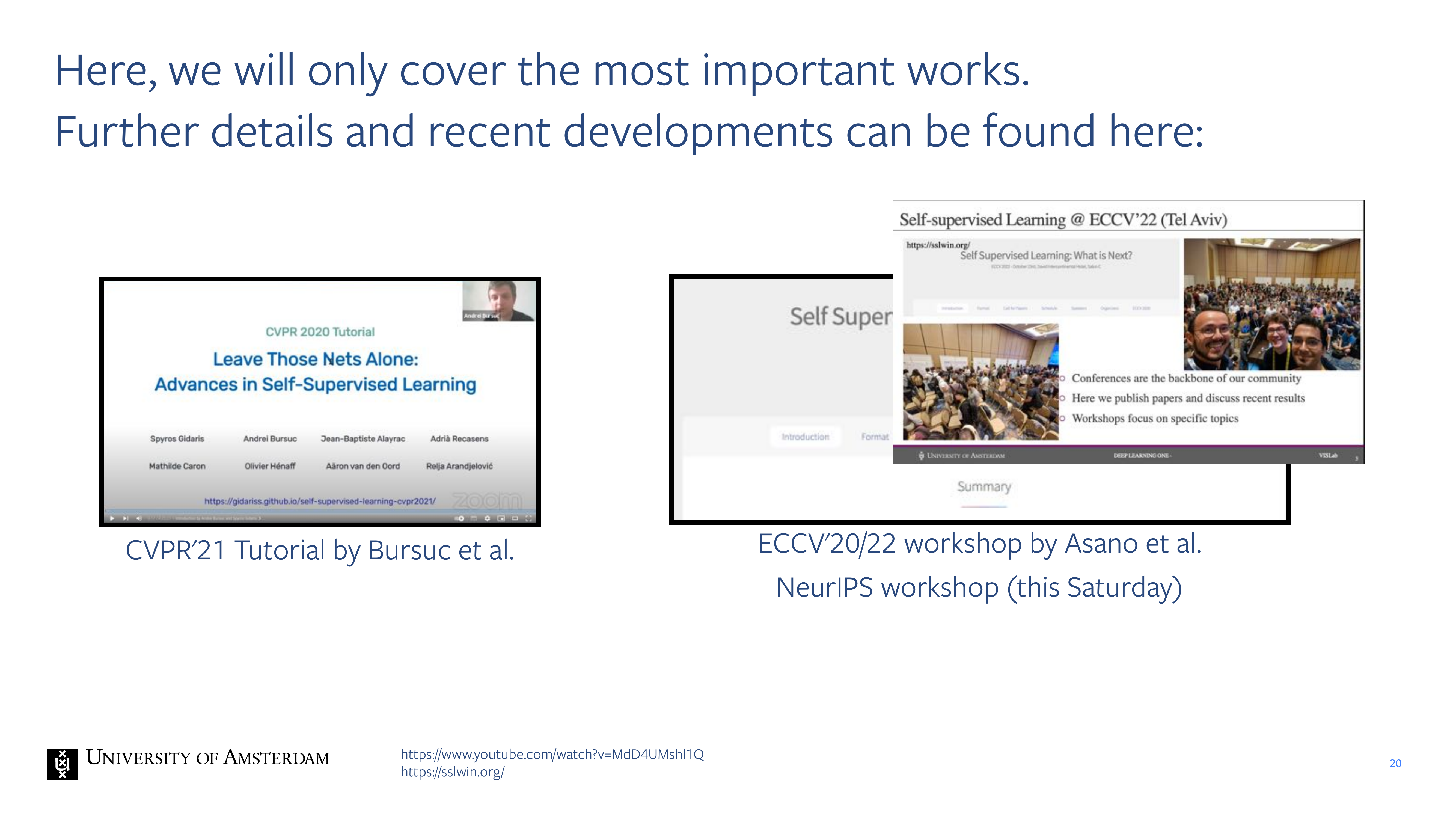Click the Summary heading in workshop page
The image size is (1456, 819).
click(983, 487)
